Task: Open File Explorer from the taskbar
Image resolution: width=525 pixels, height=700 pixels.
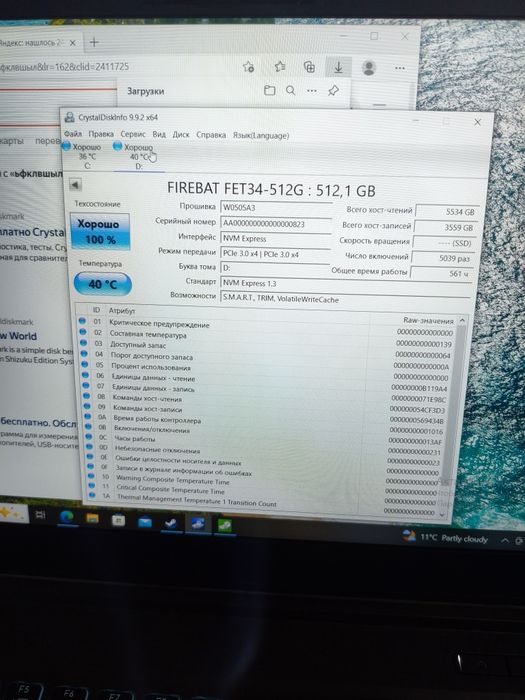Action: click(92, 518)
